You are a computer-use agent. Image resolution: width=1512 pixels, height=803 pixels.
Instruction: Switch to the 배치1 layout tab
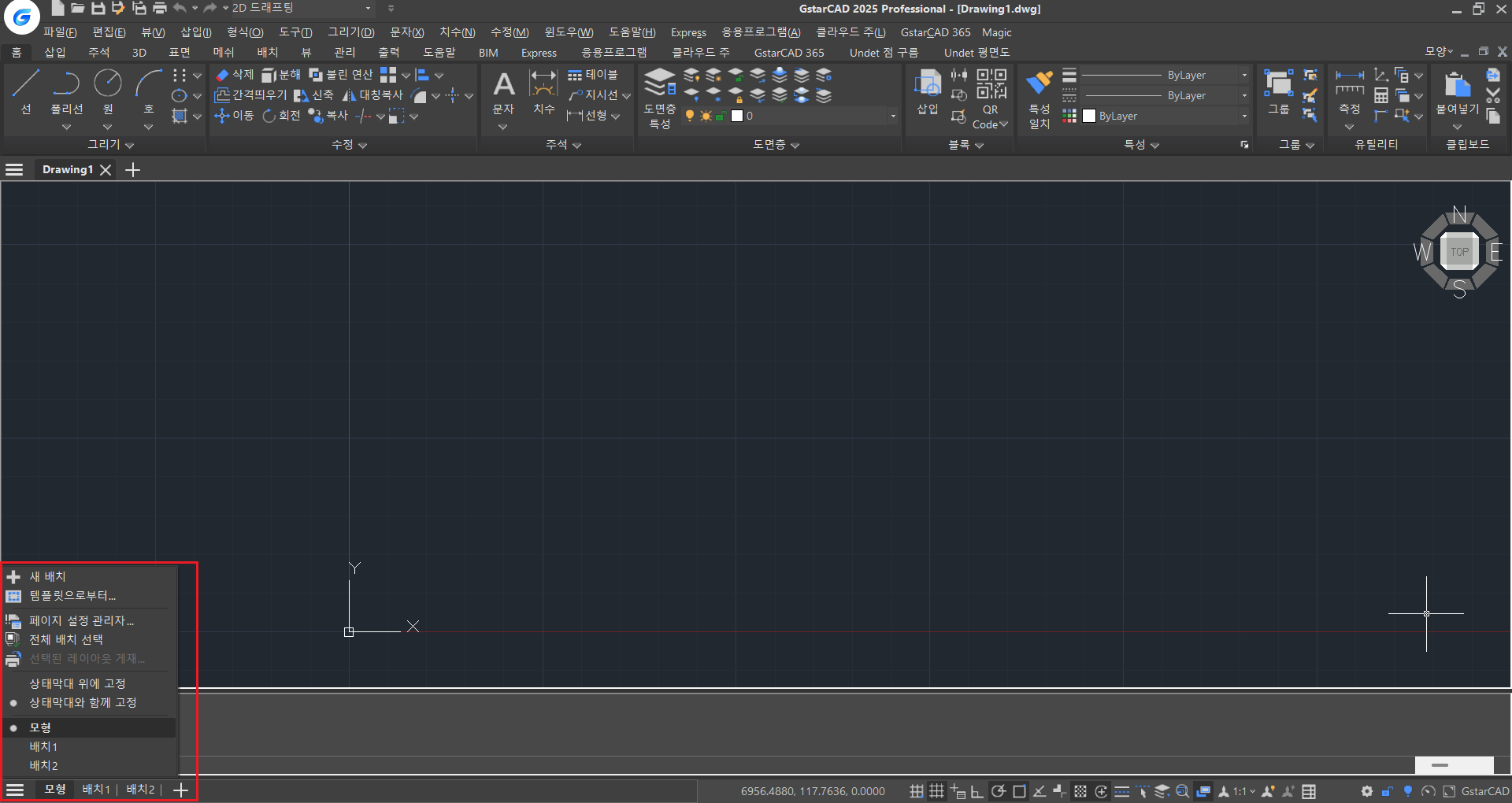pos(96,790)
